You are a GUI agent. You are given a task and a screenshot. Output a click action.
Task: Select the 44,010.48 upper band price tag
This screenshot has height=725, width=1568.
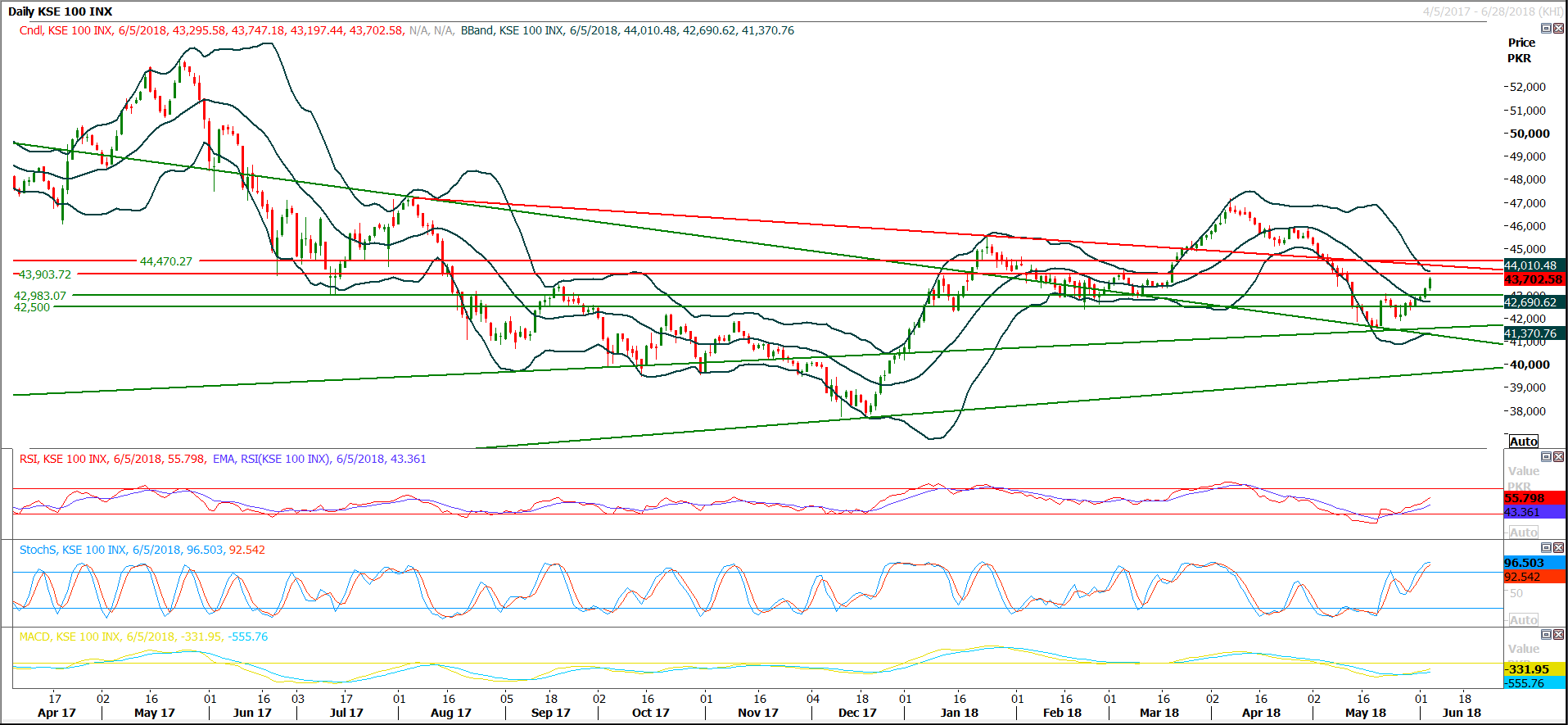pyautogui.click(x=1535, y=265)
